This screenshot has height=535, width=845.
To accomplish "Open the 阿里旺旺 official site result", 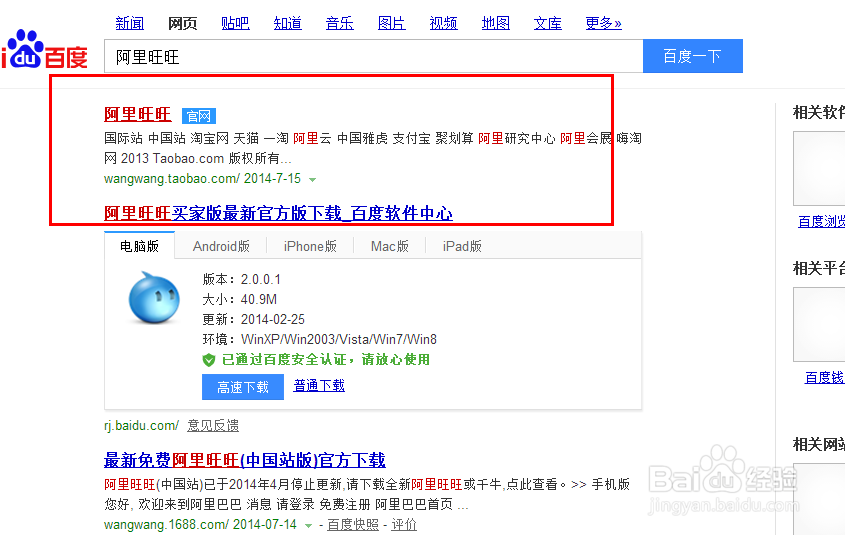I will pyautogui.click(x=137, y=114).
